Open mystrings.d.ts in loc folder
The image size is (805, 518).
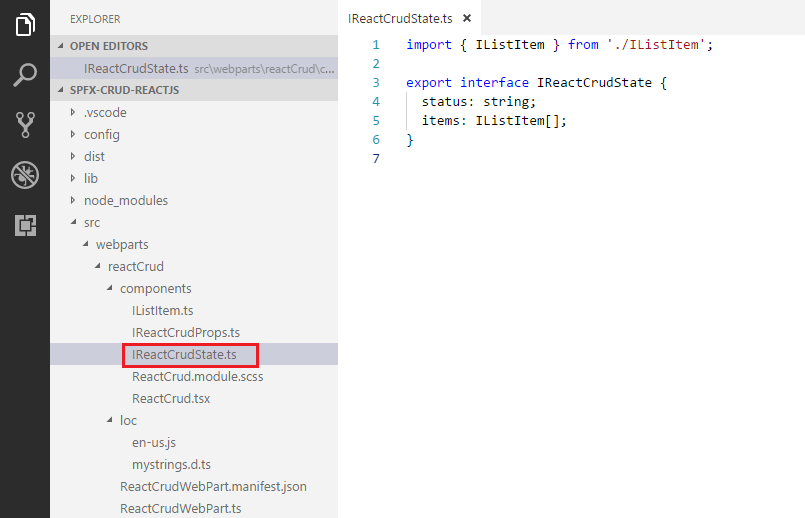coord(171,464)
